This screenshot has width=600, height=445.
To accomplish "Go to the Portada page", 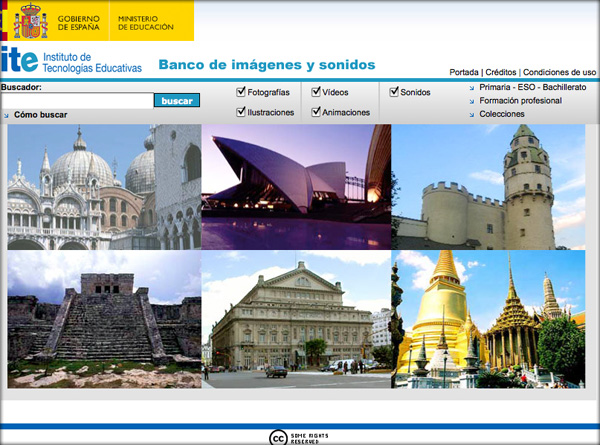I will click(x=464, y=72).
